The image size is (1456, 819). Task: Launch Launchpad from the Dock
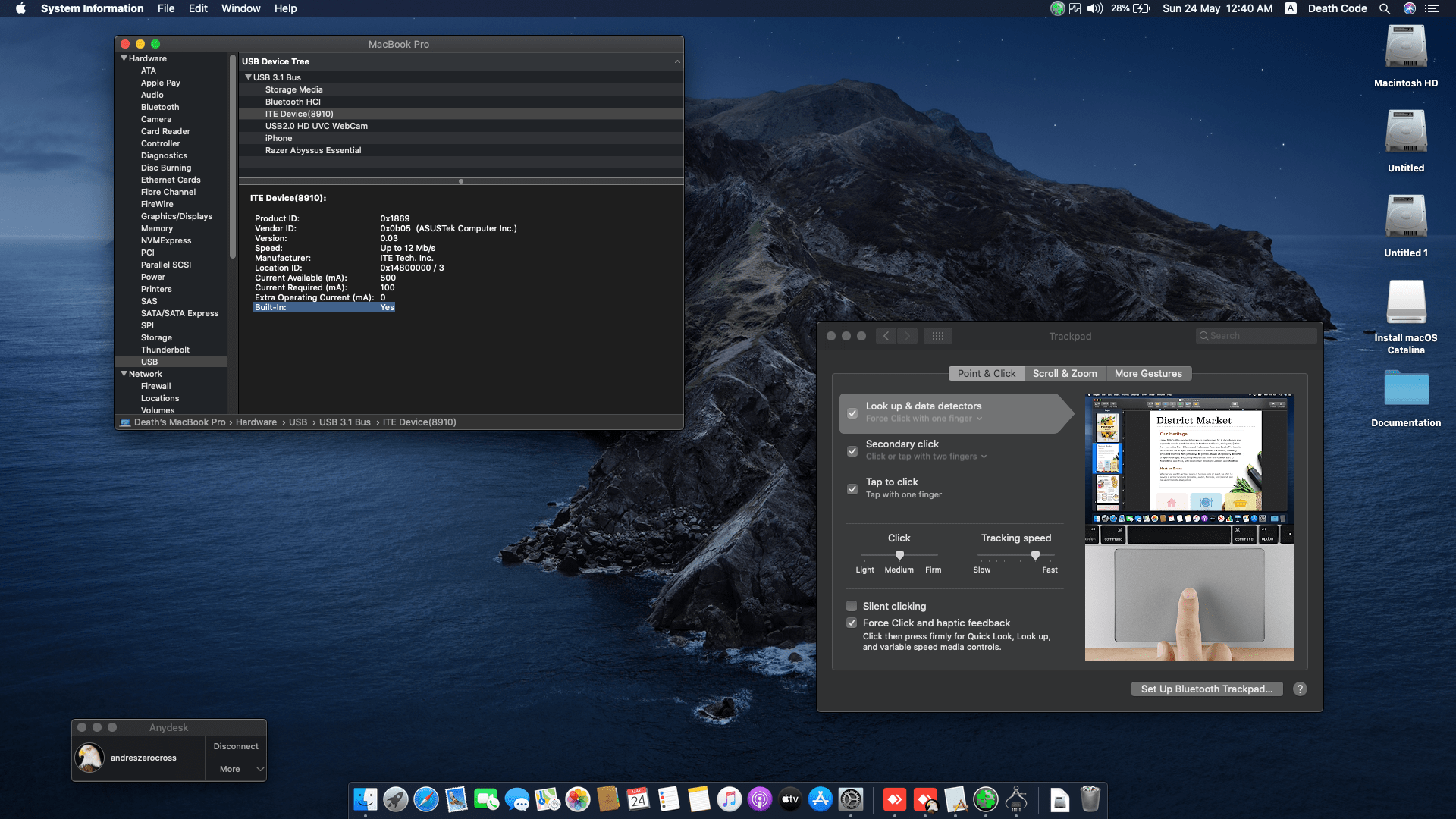pos(396,799)
